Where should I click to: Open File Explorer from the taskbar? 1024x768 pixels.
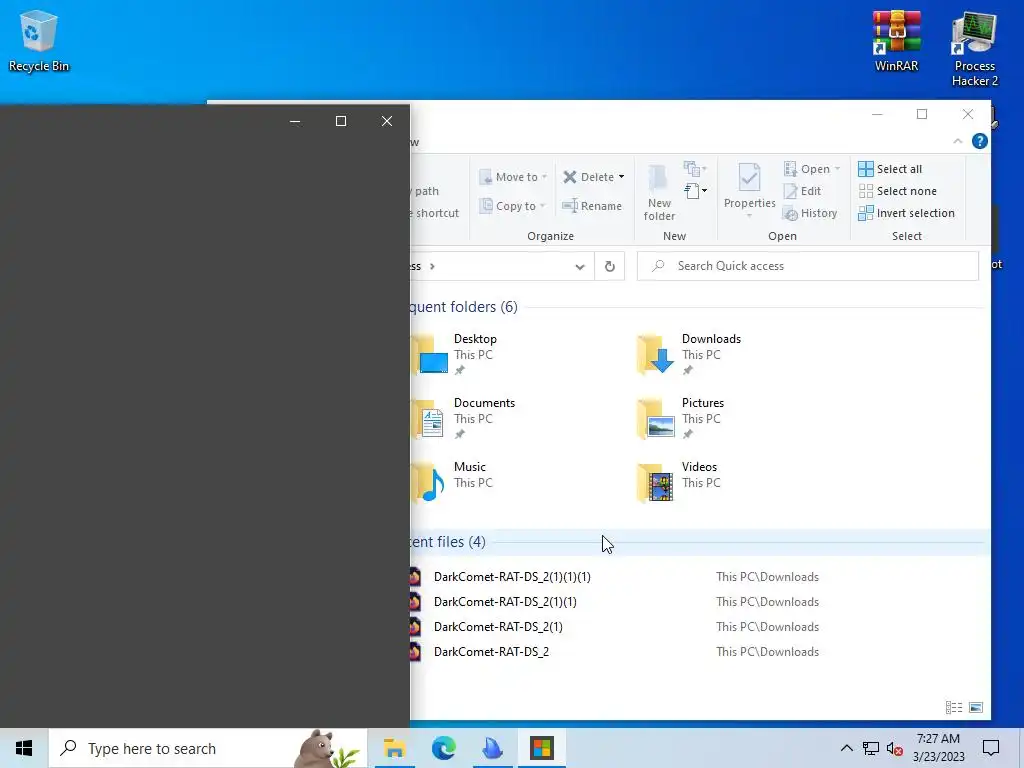tap(394, 748)
